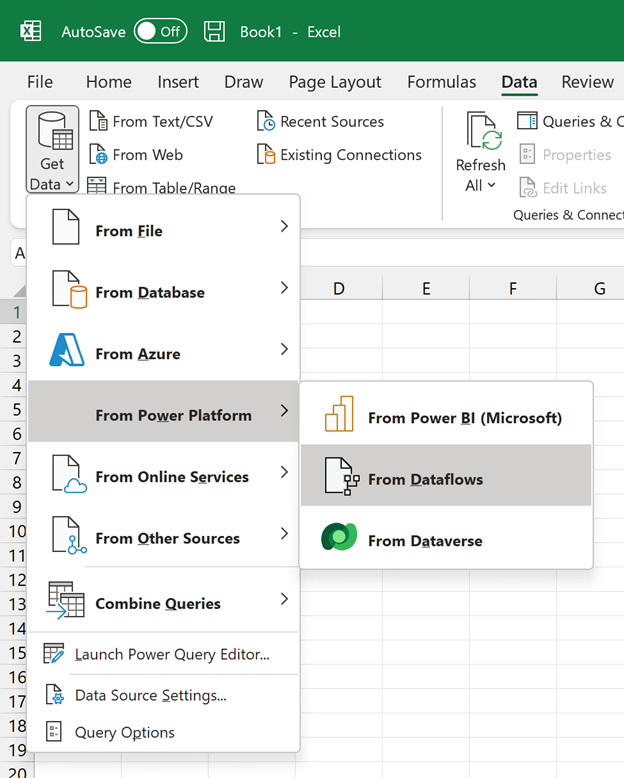Open Existing Connections label
Viewport: 624px width, 778px height.
click(351, 155)
